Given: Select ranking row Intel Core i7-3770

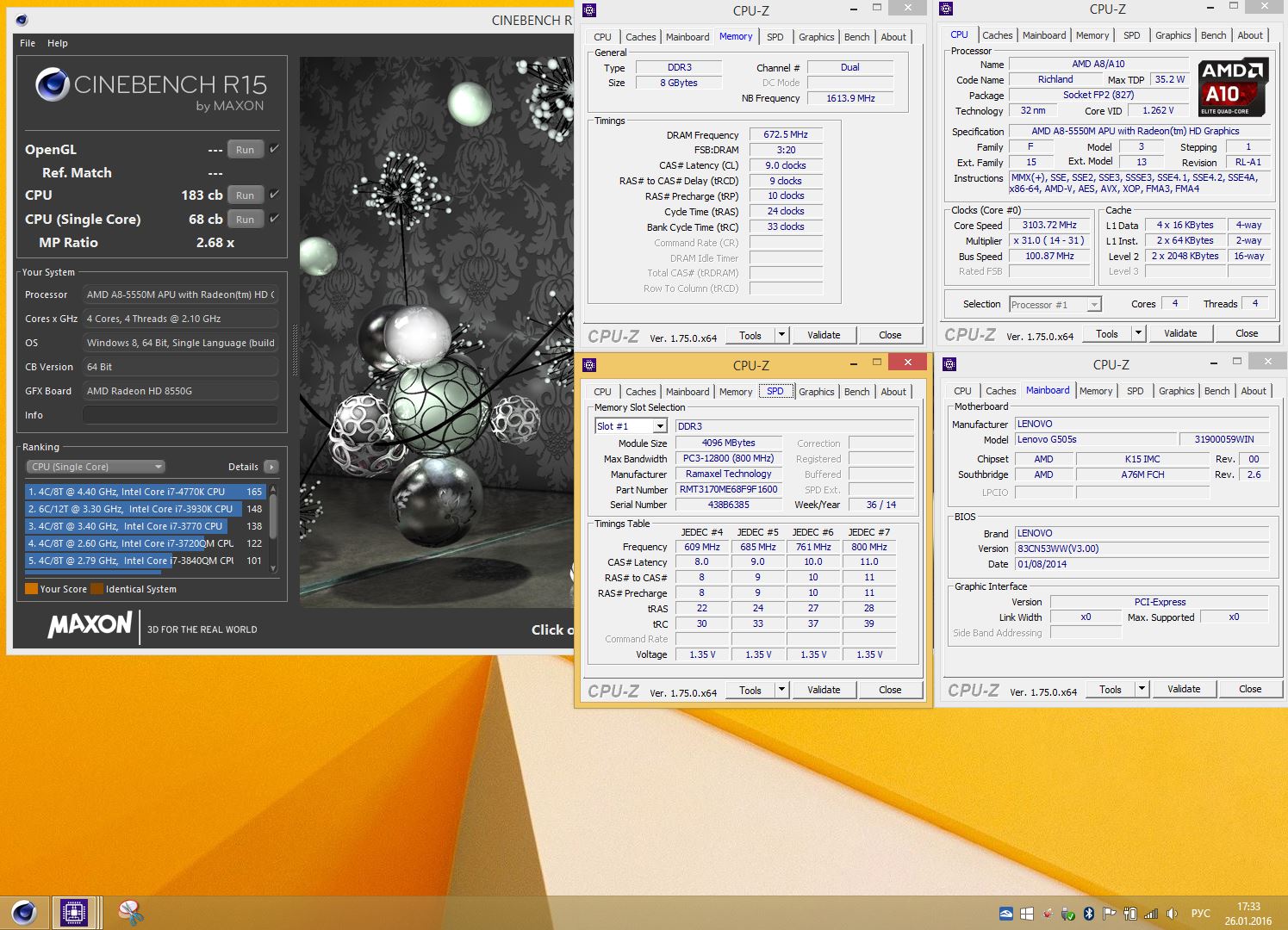Looking at the screenshot, I should (x=146, y=526).
